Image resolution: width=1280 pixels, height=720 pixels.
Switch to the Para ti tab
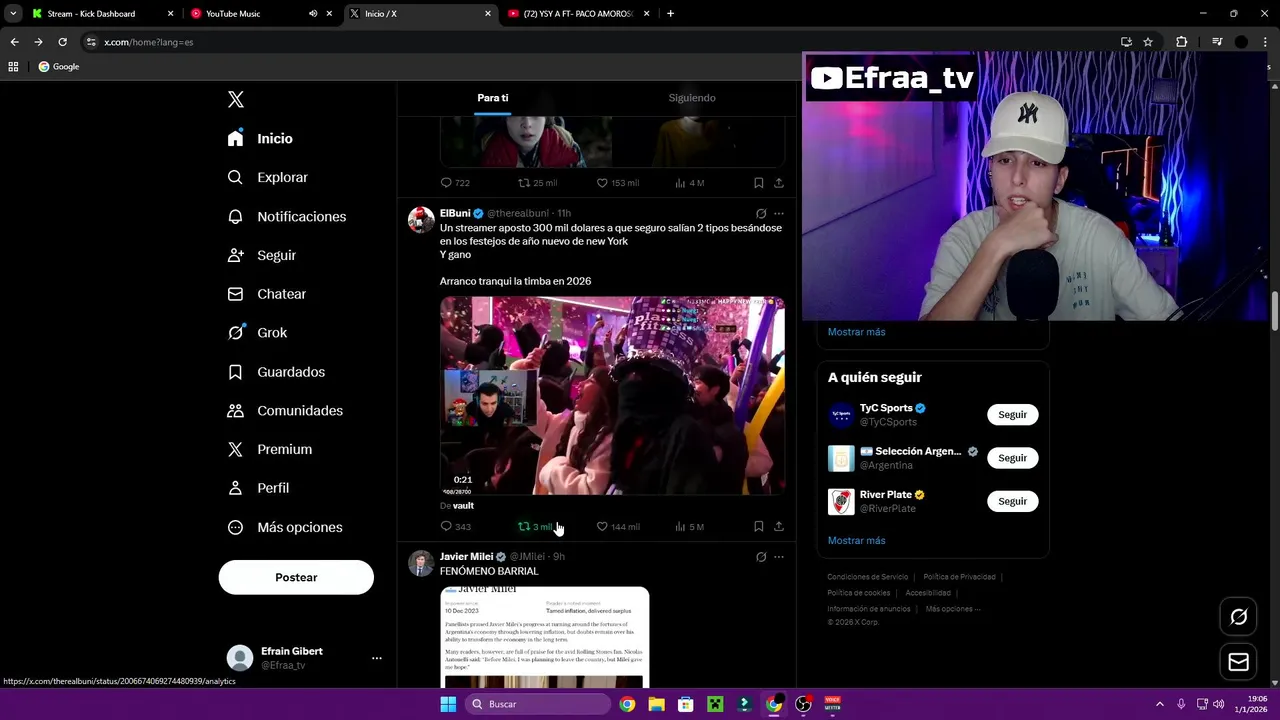point(492,98)
